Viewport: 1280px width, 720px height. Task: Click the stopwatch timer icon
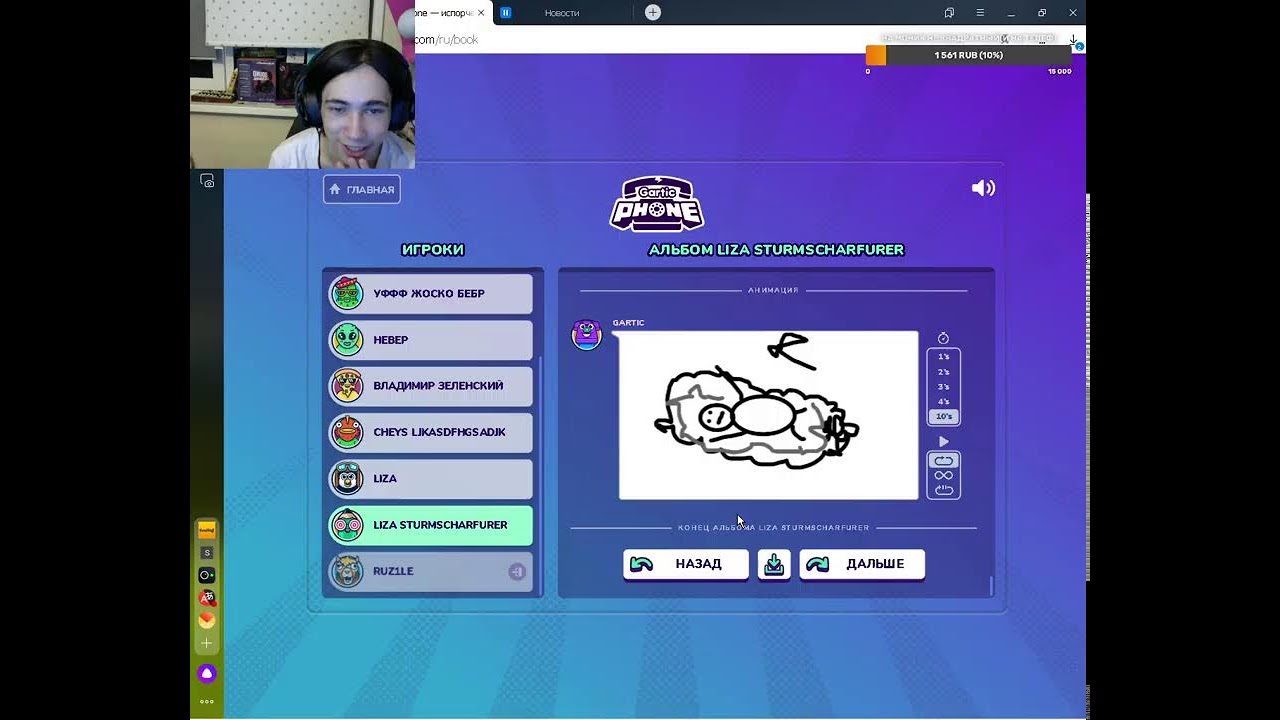[x=943, y=338]
